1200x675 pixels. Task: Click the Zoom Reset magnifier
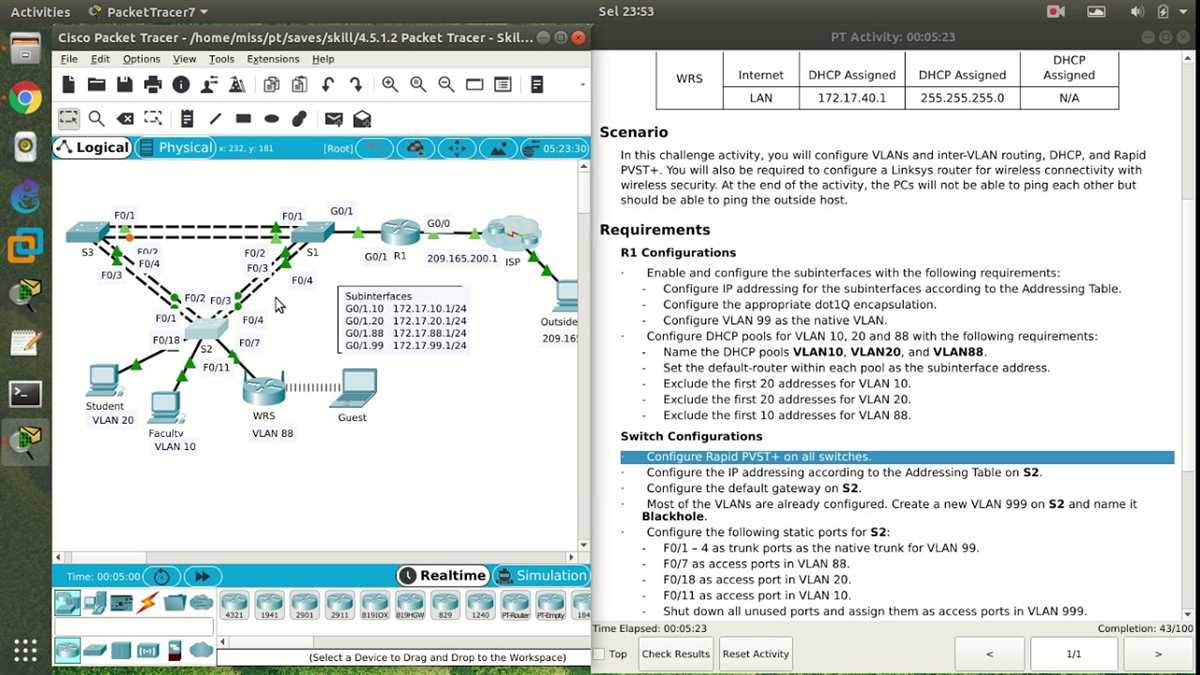coord(418,85)
